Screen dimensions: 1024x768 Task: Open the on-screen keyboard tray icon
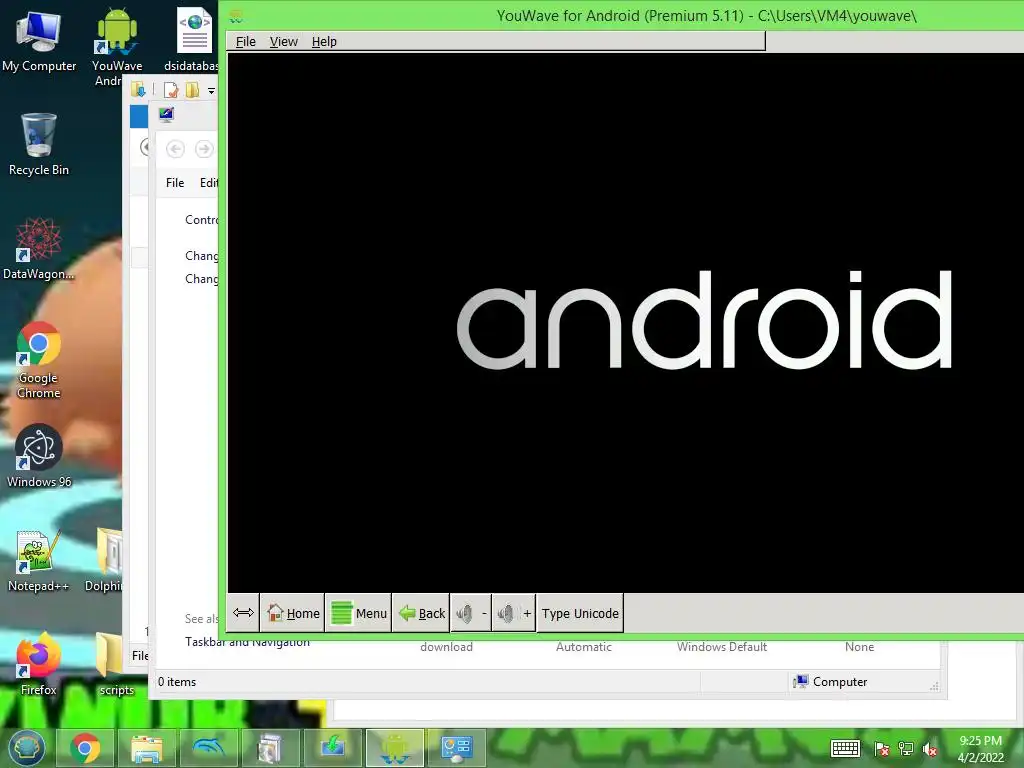pos(845,748)
